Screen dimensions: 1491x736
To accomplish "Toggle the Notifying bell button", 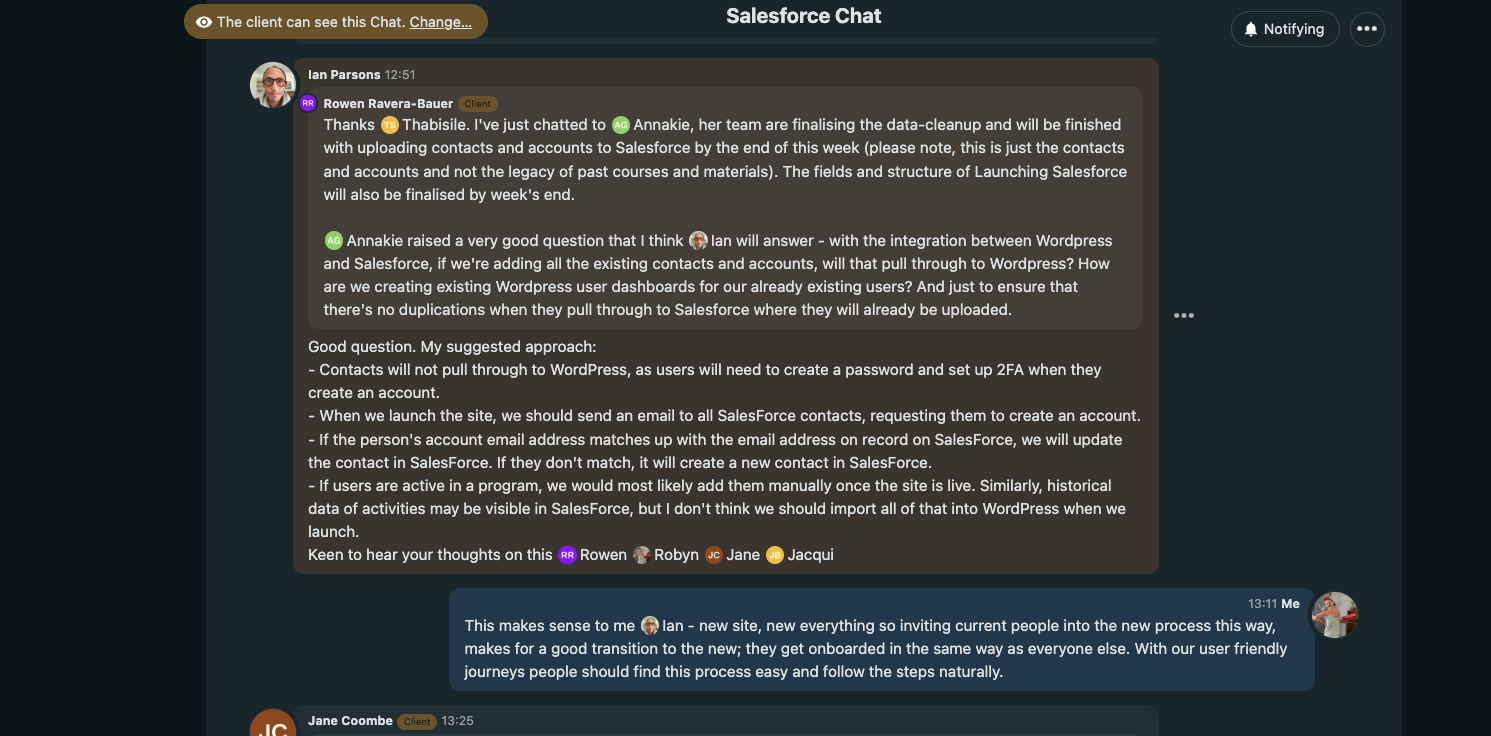I will [1284, 29].
